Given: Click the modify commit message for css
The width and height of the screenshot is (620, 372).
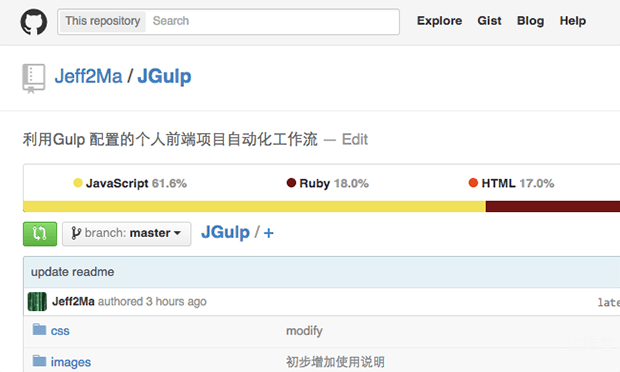Looking at the screenshot, I should (x=304, y=330).
